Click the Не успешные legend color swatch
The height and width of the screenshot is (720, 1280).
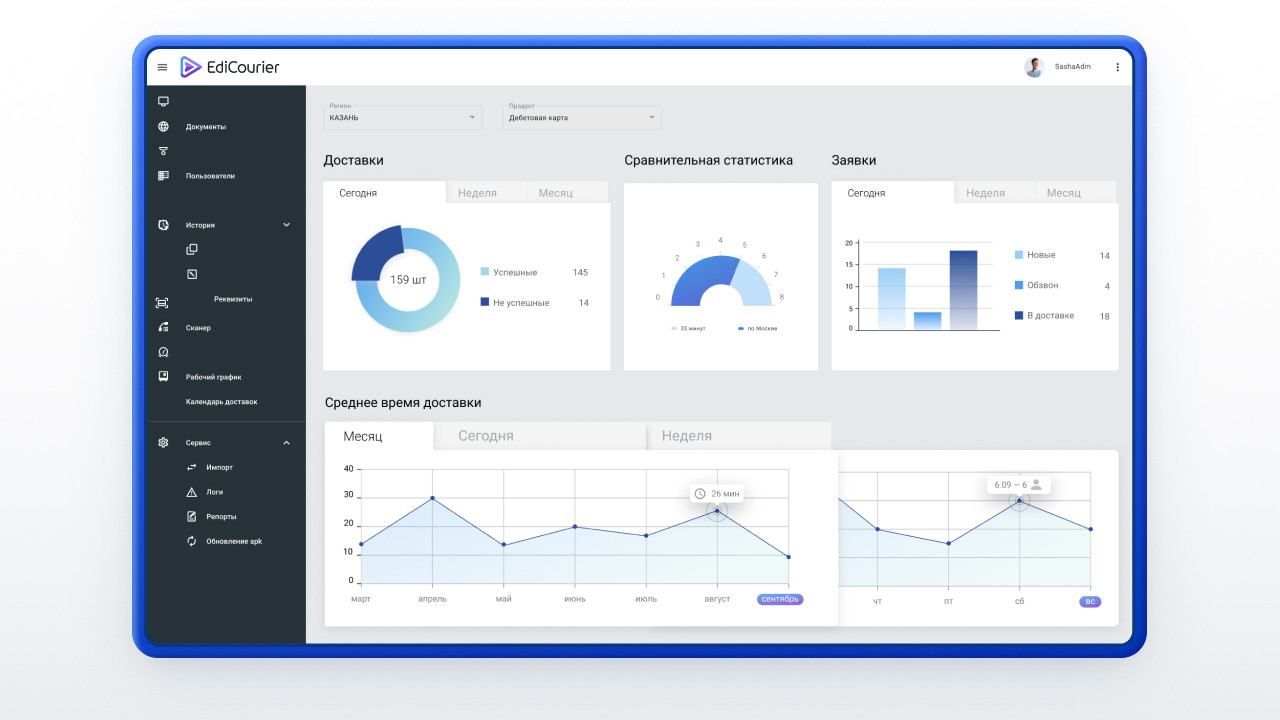click(485, 301)
